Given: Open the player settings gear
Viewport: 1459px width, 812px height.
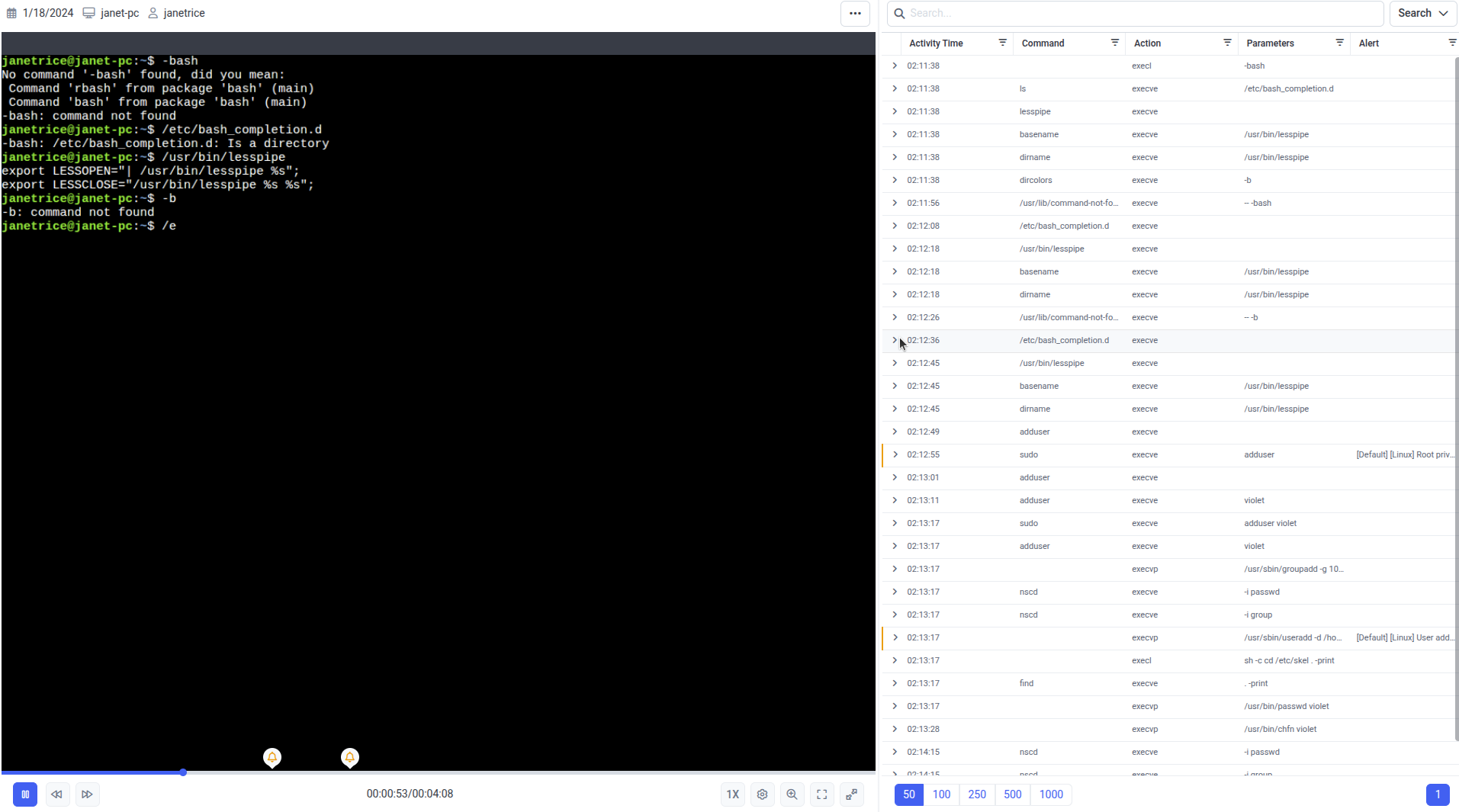Looking at the screenshot, I should 762,794.
